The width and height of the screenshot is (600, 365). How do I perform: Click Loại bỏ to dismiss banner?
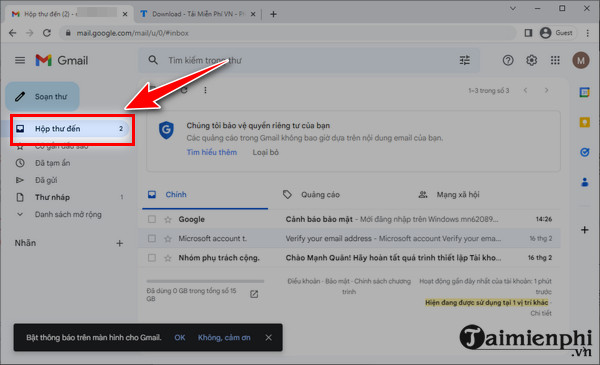pos(265,152)
